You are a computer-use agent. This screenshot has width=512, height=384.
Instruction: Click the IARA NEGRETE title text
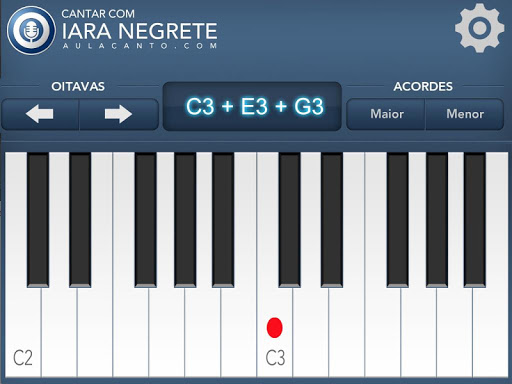139,31
